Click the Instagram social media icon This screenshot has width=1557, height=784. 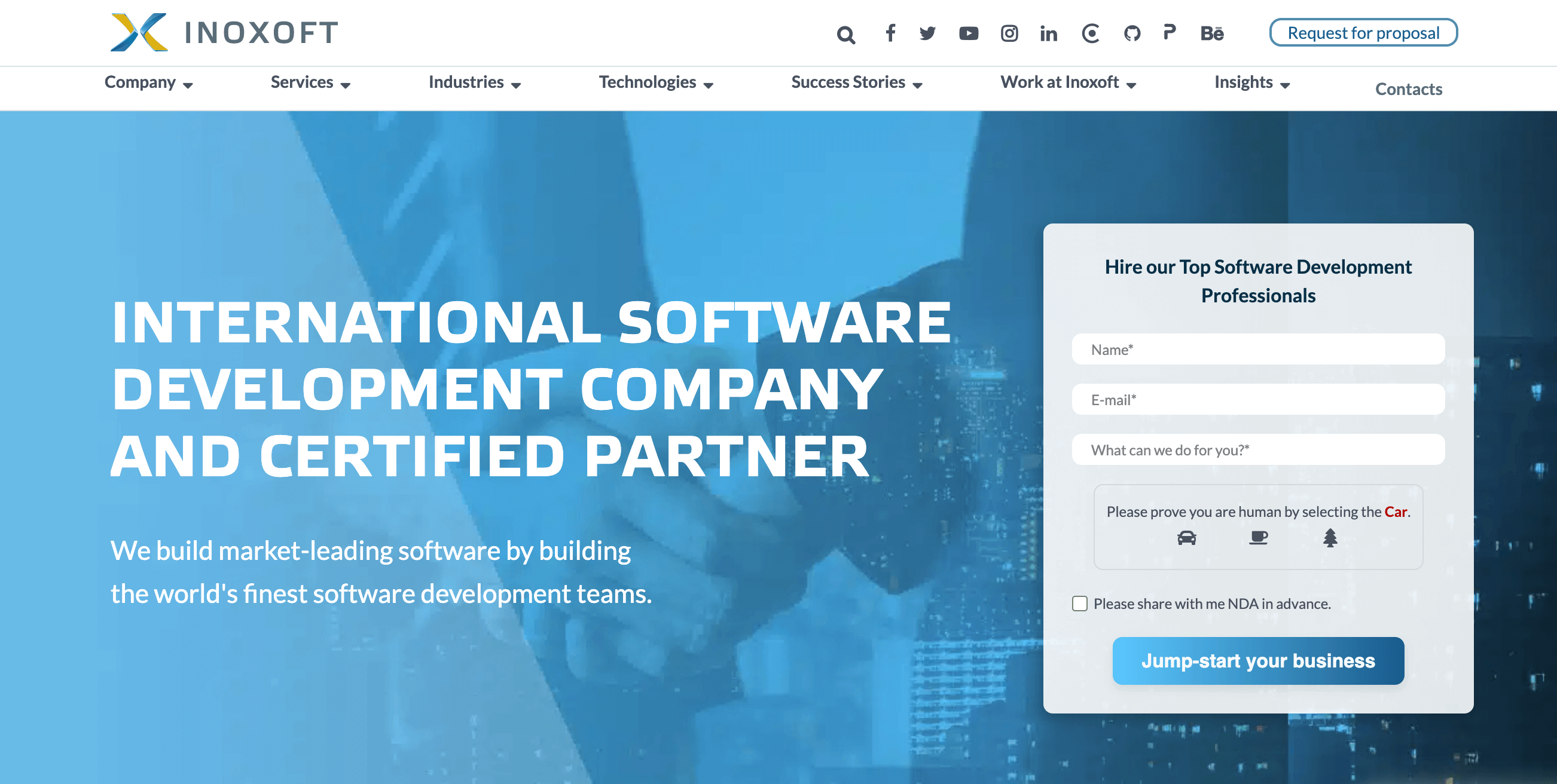[x=1007, y=33]
